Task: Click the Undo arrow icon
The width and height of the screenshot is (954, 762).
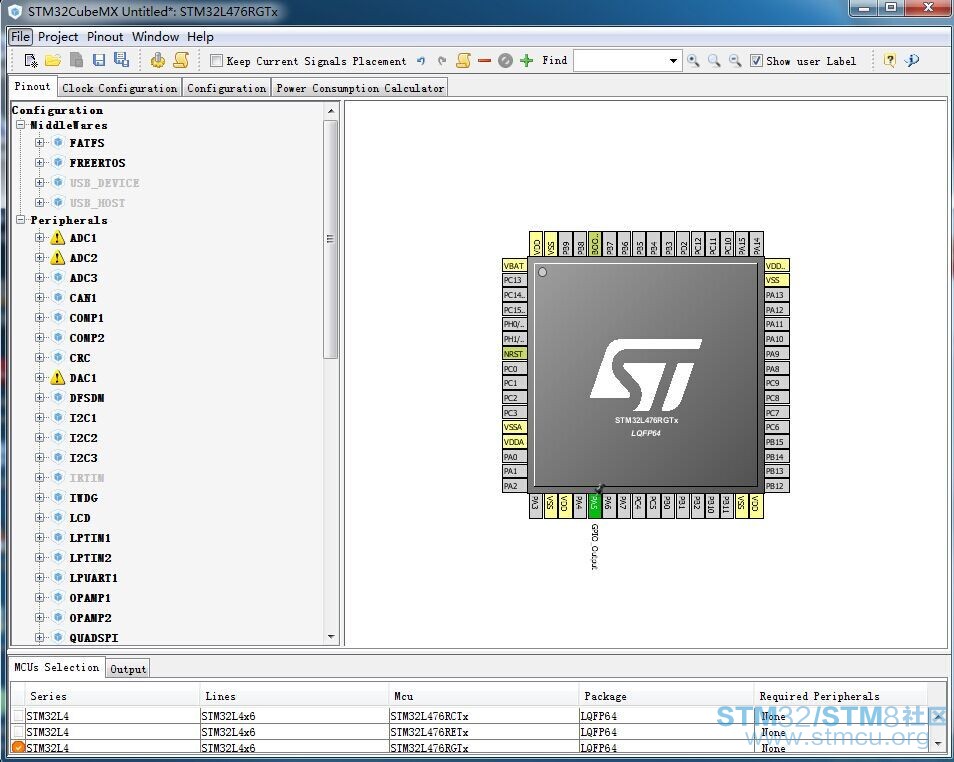Action: point(421,60)
